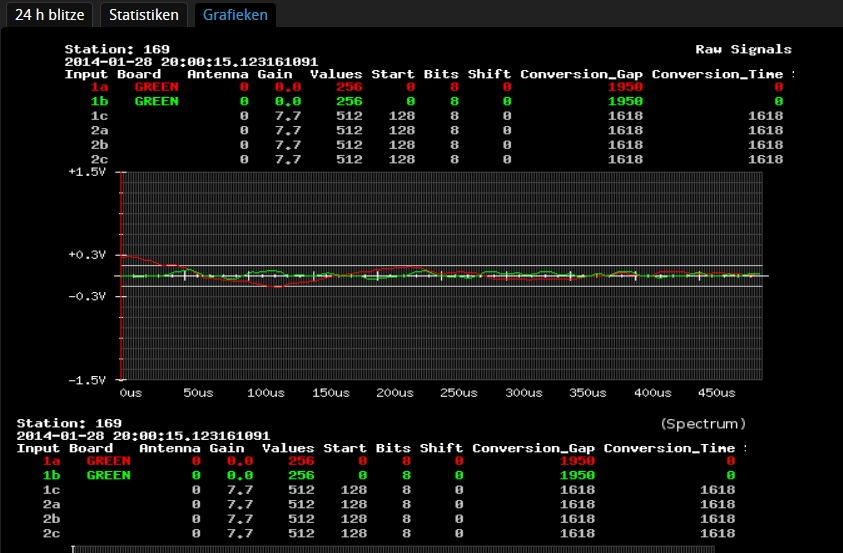Click input 2c row in upper table
843x553 pixels.
(100, 159)
